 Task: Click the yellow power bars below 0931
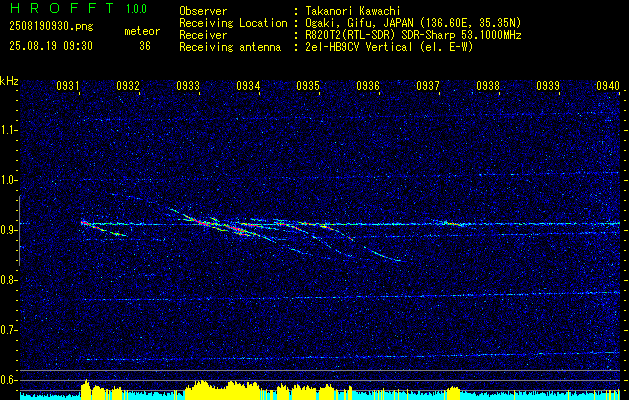point(101,390)
